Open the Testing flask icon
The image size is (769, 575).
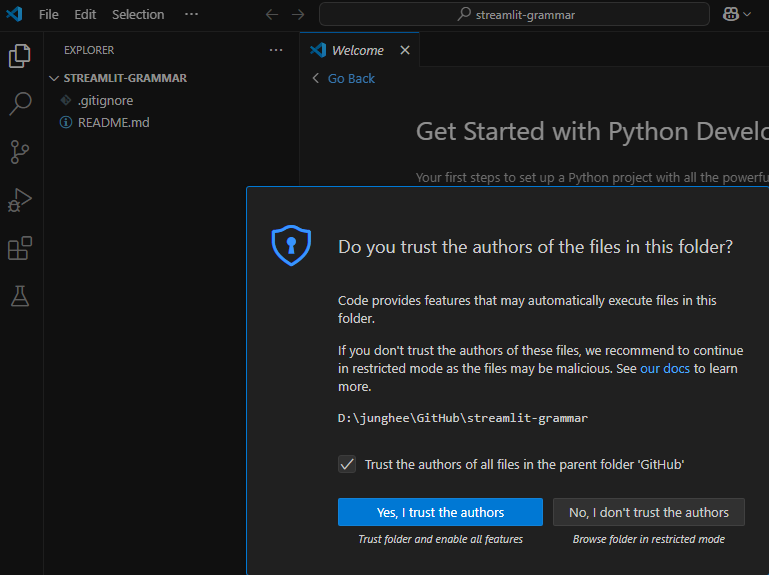[20, 296]
